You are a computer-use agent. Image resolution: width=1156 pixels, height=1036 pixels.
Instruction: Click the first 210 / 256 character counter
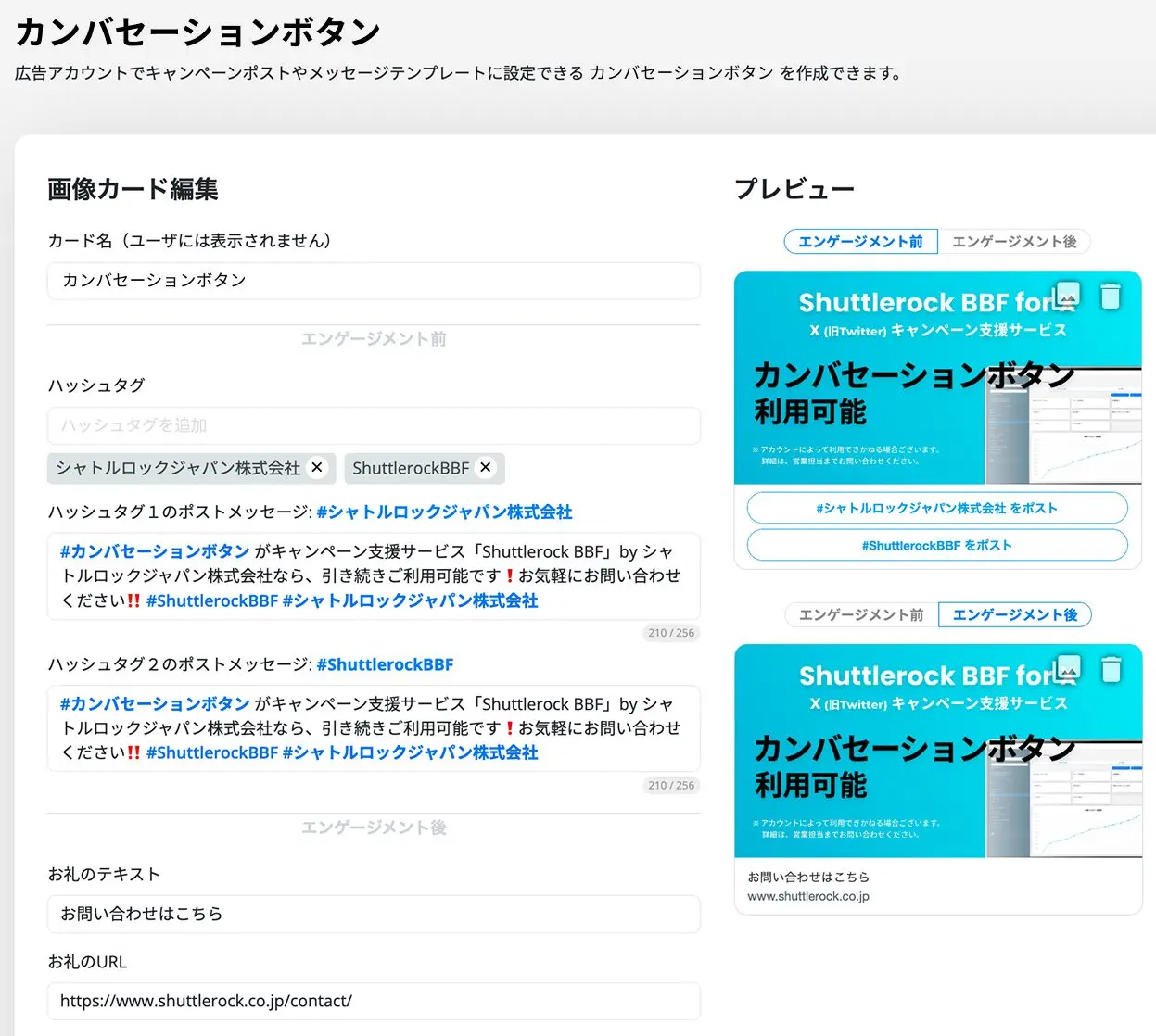(x=671, y=633)
